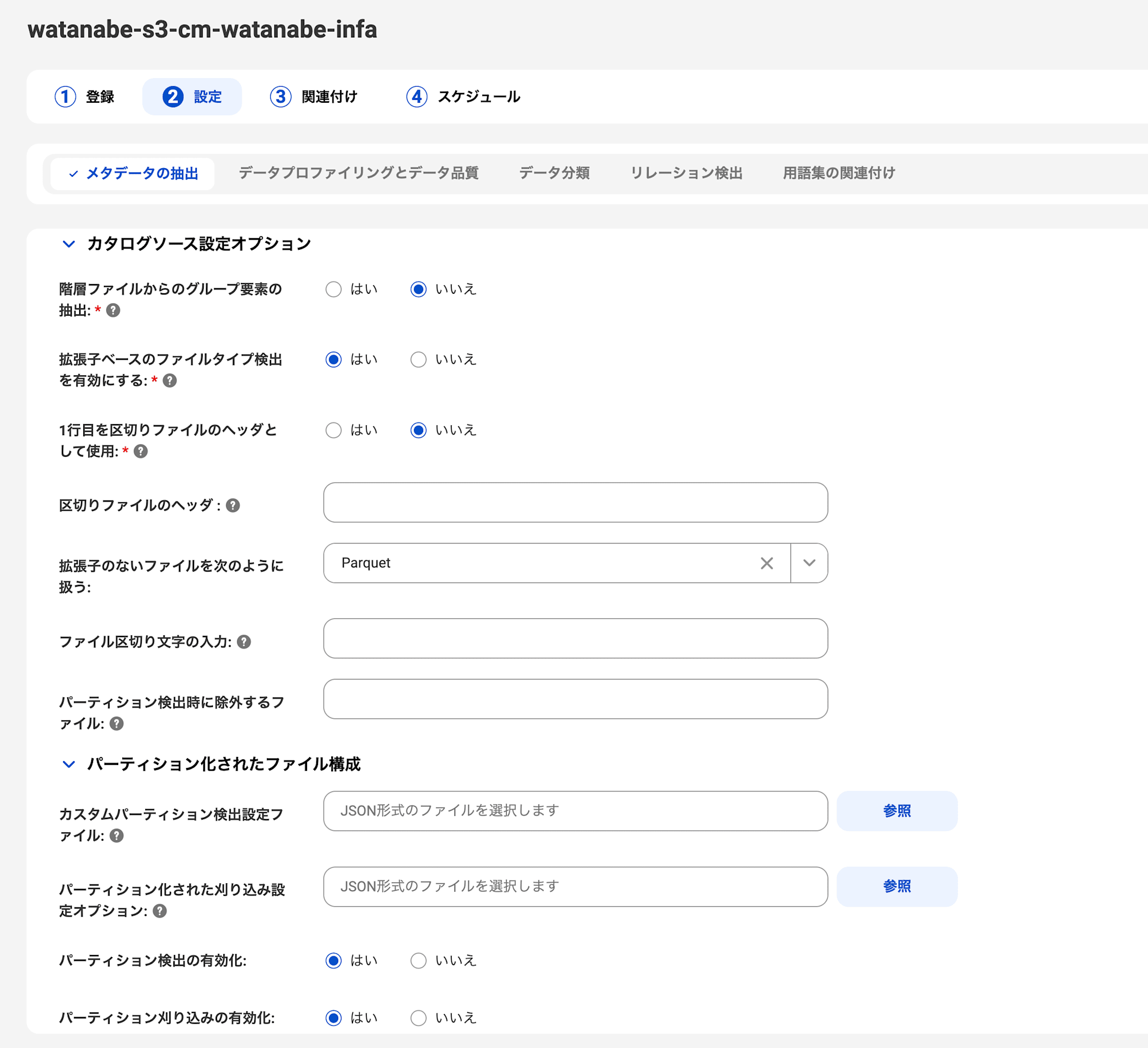Viewport: 1148px width, 1048px height.
Task: Open help icon for 1行目を区切りファイルのヘッダとして使用
Action: (141, 451)
